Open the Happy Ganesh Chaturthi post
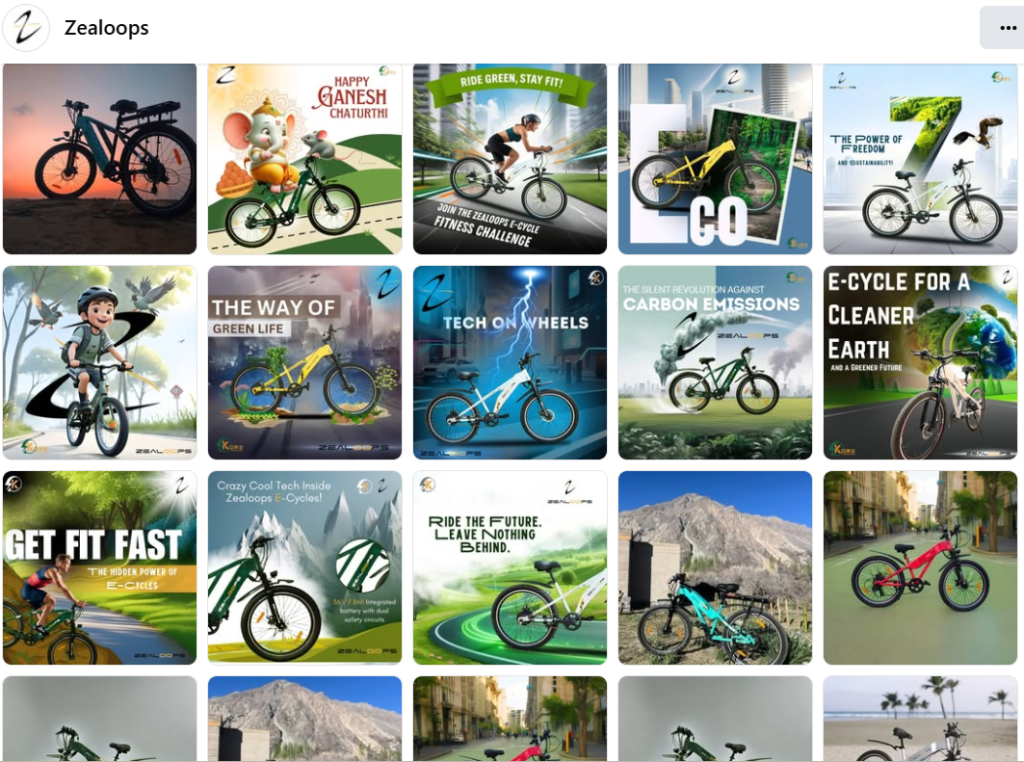The width and height of the screenshot is (1024, 762). coord(305,159)
